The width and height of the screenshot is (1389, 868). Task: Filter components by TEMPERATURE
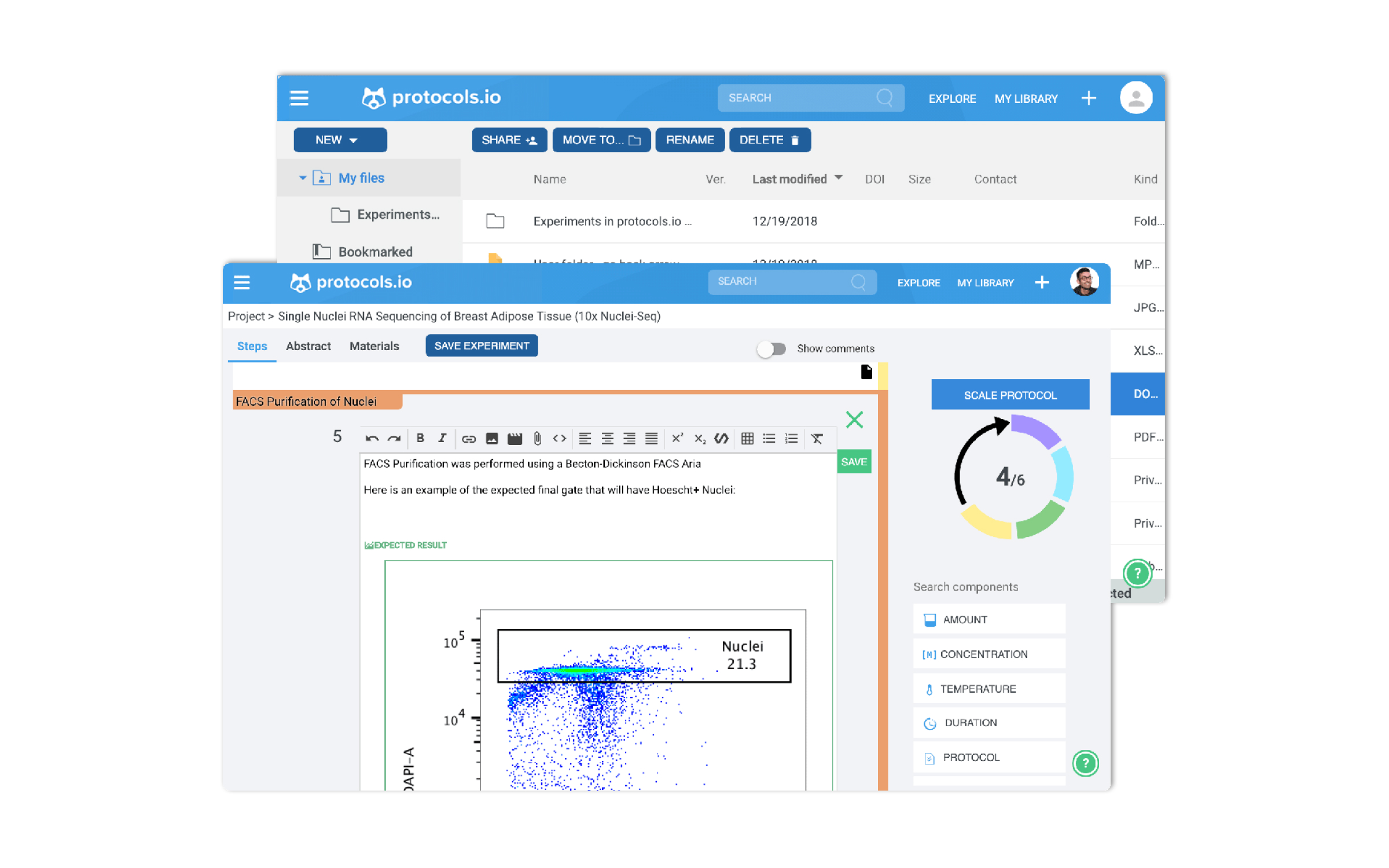click(980, 689)
